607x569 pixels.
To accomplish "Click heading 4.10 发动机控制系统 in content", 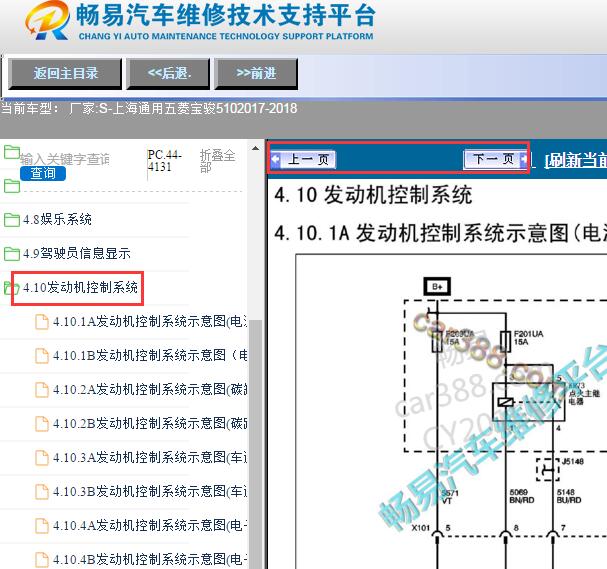I will pyautogui.click(x=373, y=195).
